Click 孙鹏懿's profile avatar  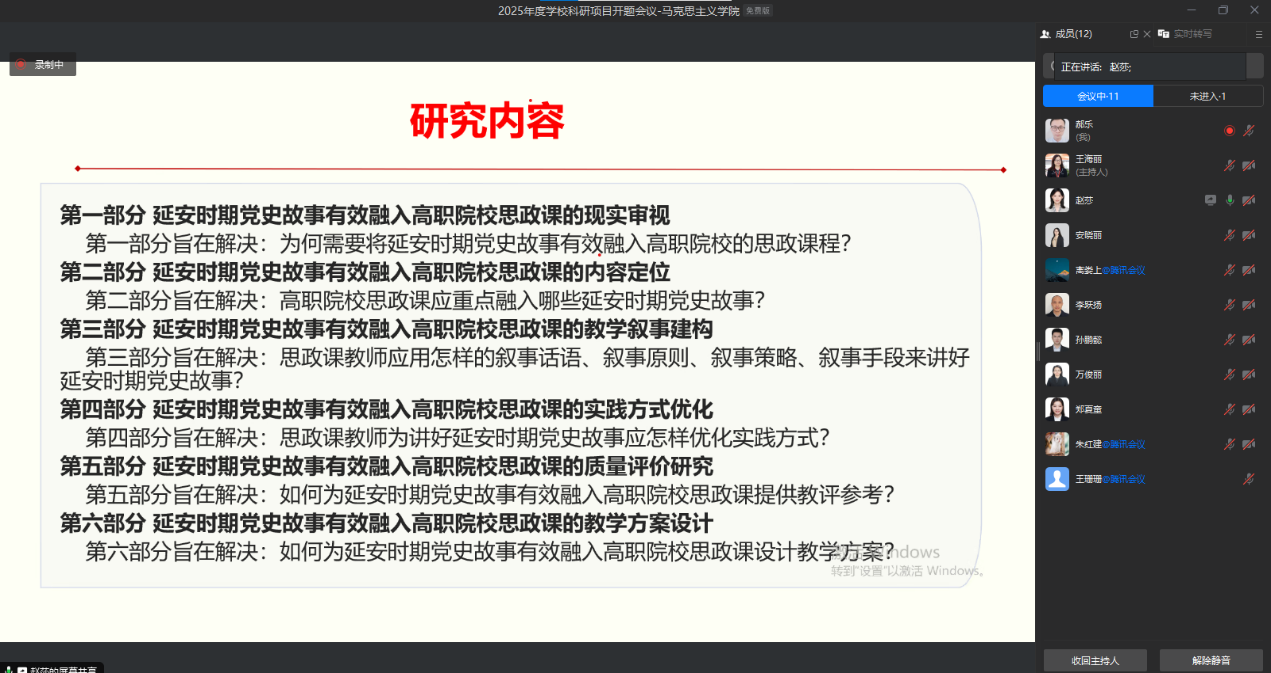[x=1057, y=340]
